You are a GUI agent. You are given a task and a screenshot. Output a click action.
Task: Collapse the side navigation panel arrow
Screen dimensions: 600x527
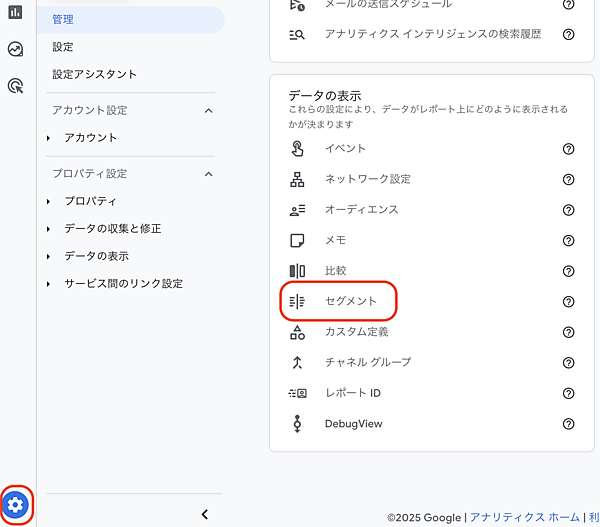click(204, 514)
